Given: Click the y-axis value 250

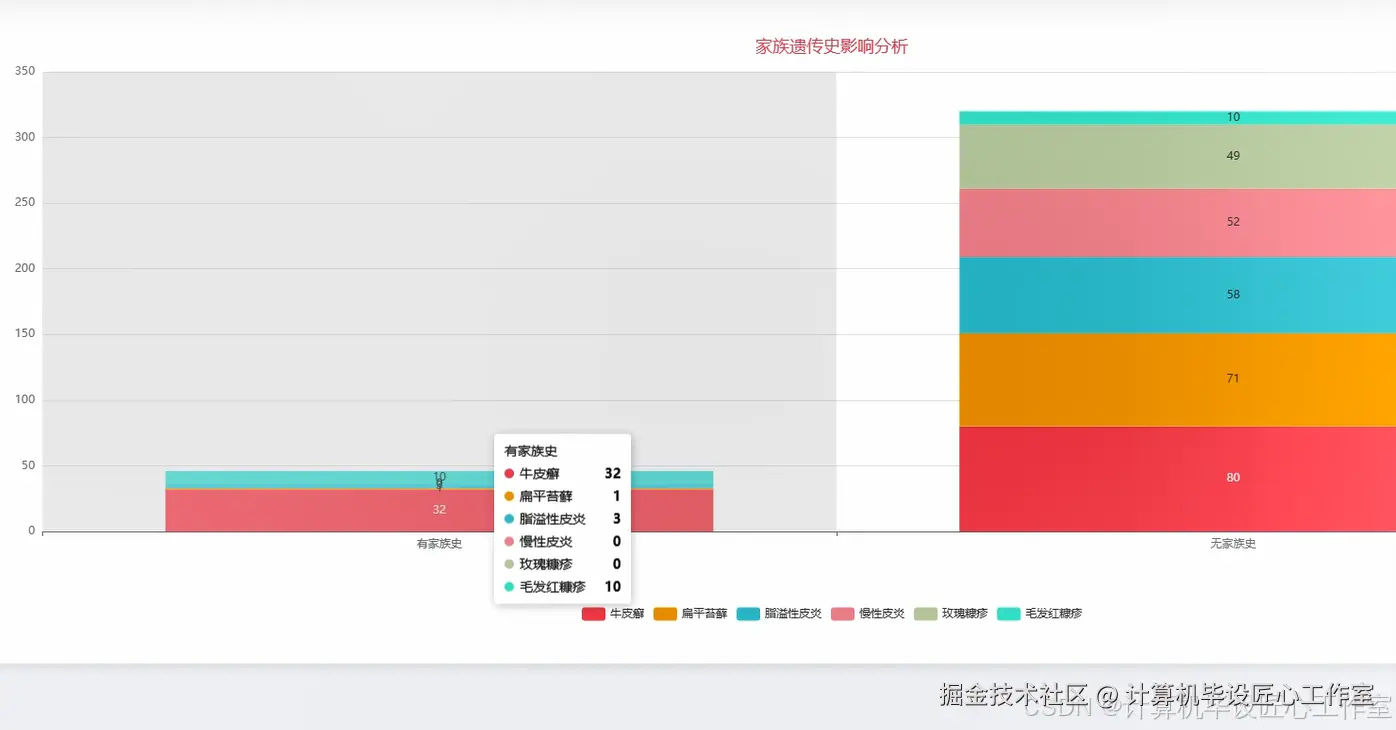Looking at the screenshot, I should (25, 202).
